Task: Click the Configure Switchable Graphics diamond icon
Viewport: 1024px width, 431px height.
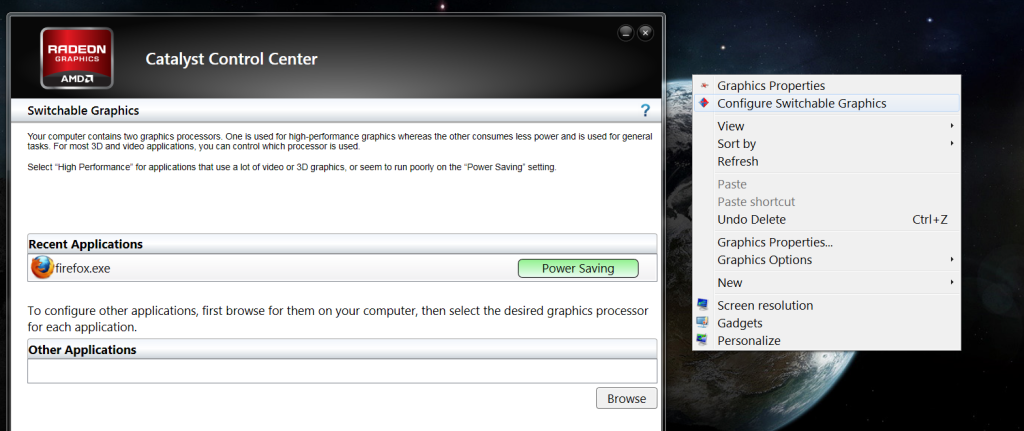Action: [704, 103]
